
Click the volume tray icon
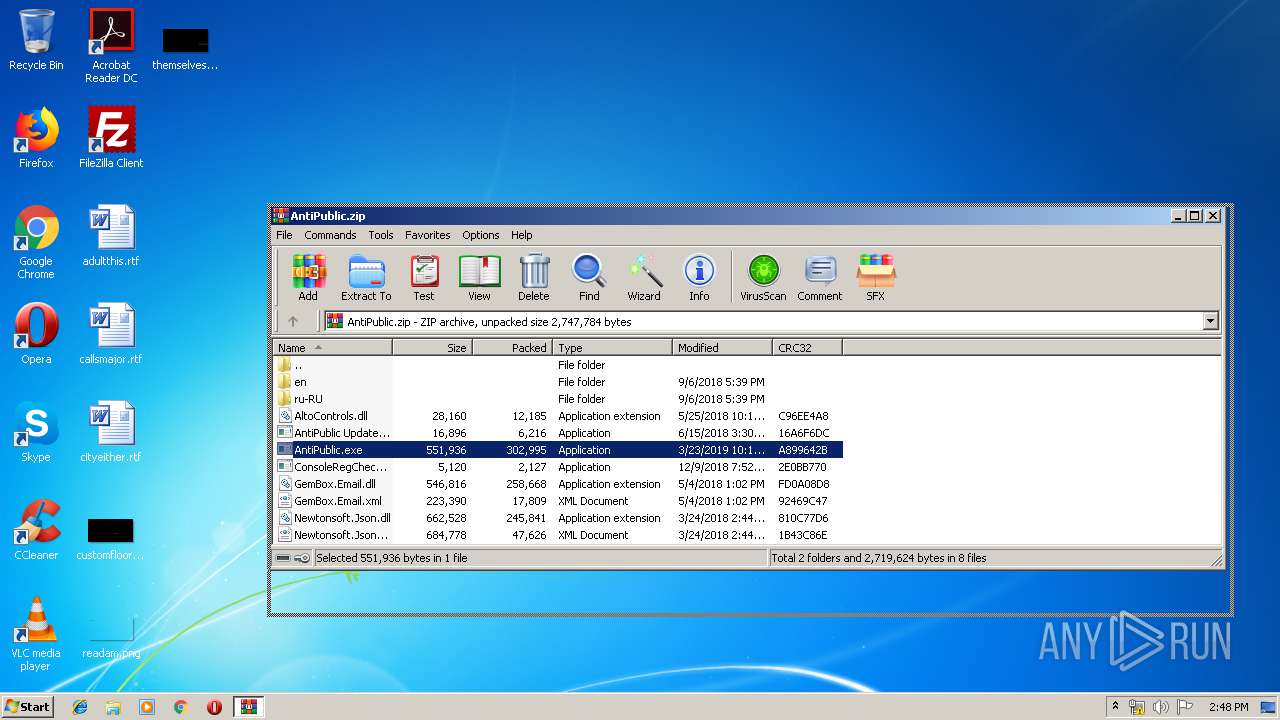(x=1161, y=707)
